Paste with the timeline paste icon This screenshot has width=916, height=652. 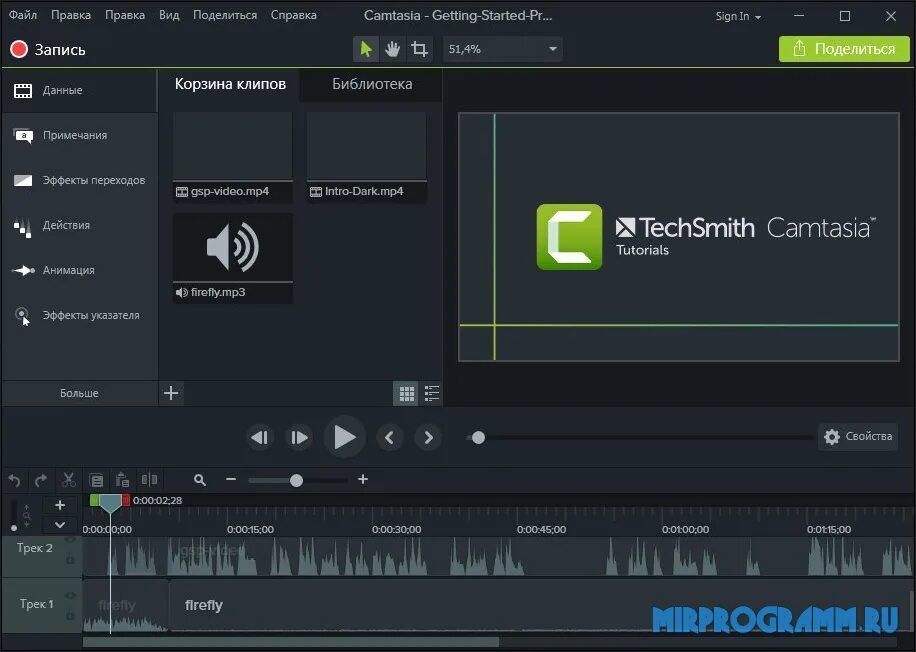click(x=122, y=480)
